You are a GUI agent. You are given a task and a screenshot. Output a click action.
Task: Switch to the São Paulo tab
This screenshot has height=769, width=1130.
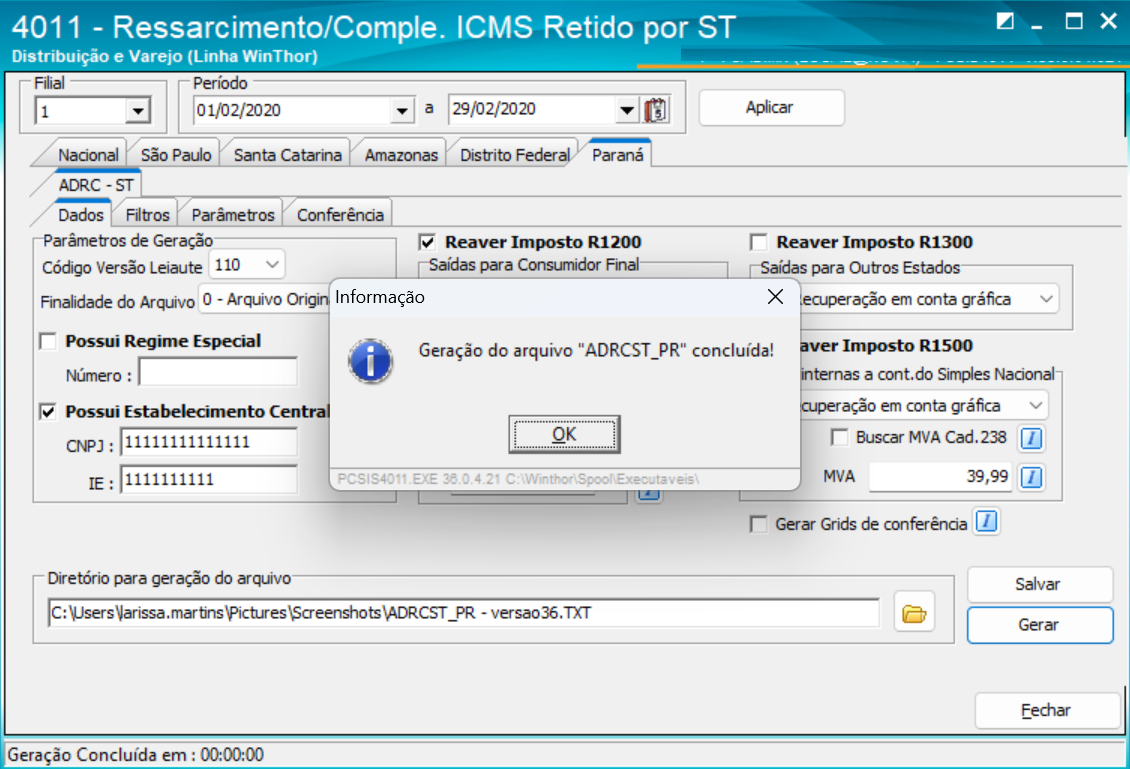click(176, 155)
